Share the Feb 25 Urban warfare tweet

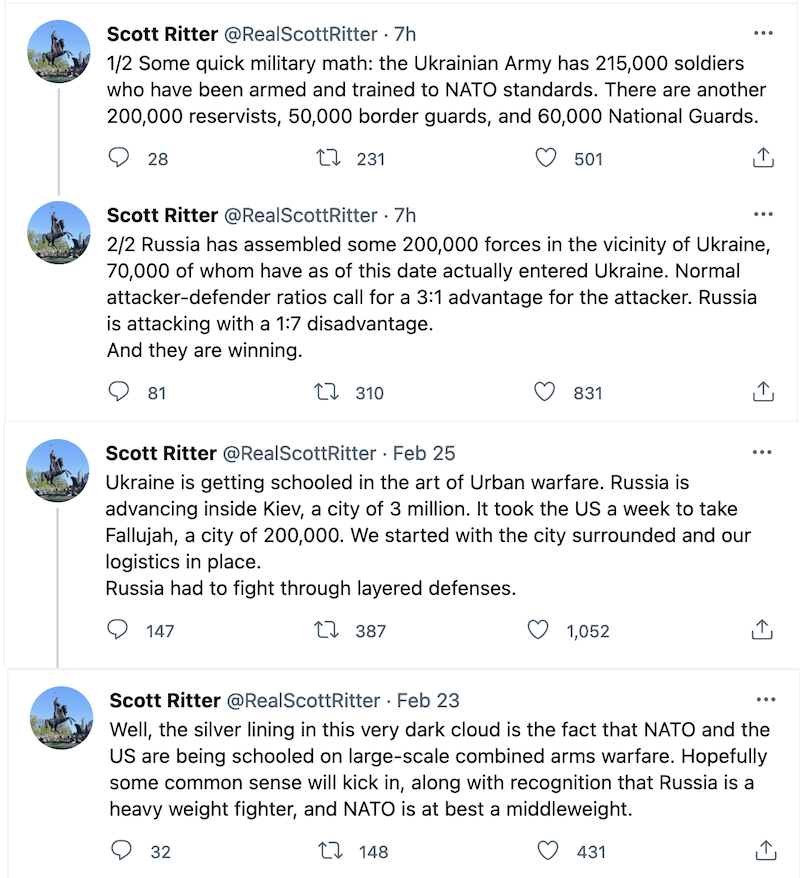click(x=761, y=630)
